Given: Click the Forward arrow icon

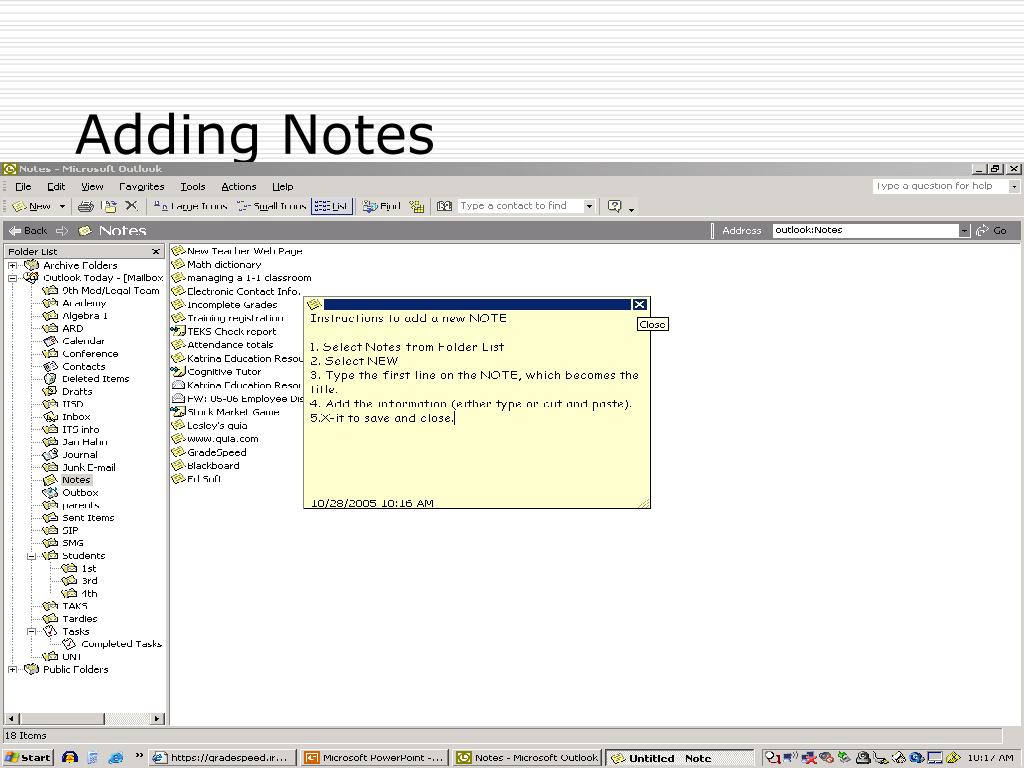Looking at the screenshot, I should point(62,231).
